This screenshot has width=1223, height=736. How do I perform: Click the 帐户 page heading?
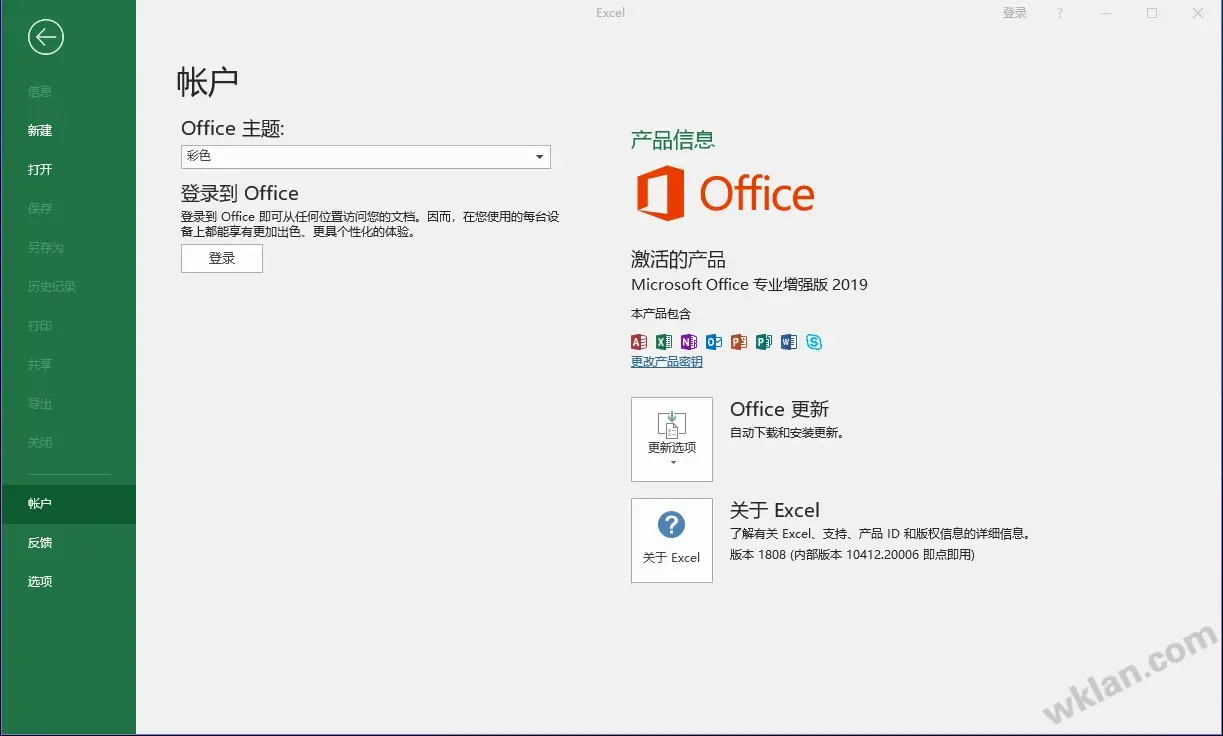pyautogui.click(x=207, y=81)
